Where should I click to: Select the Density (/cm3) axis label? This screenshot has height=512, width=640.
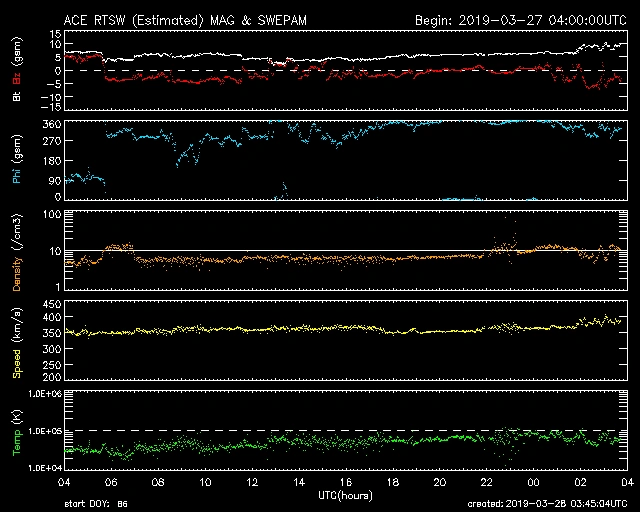(16, 252)
